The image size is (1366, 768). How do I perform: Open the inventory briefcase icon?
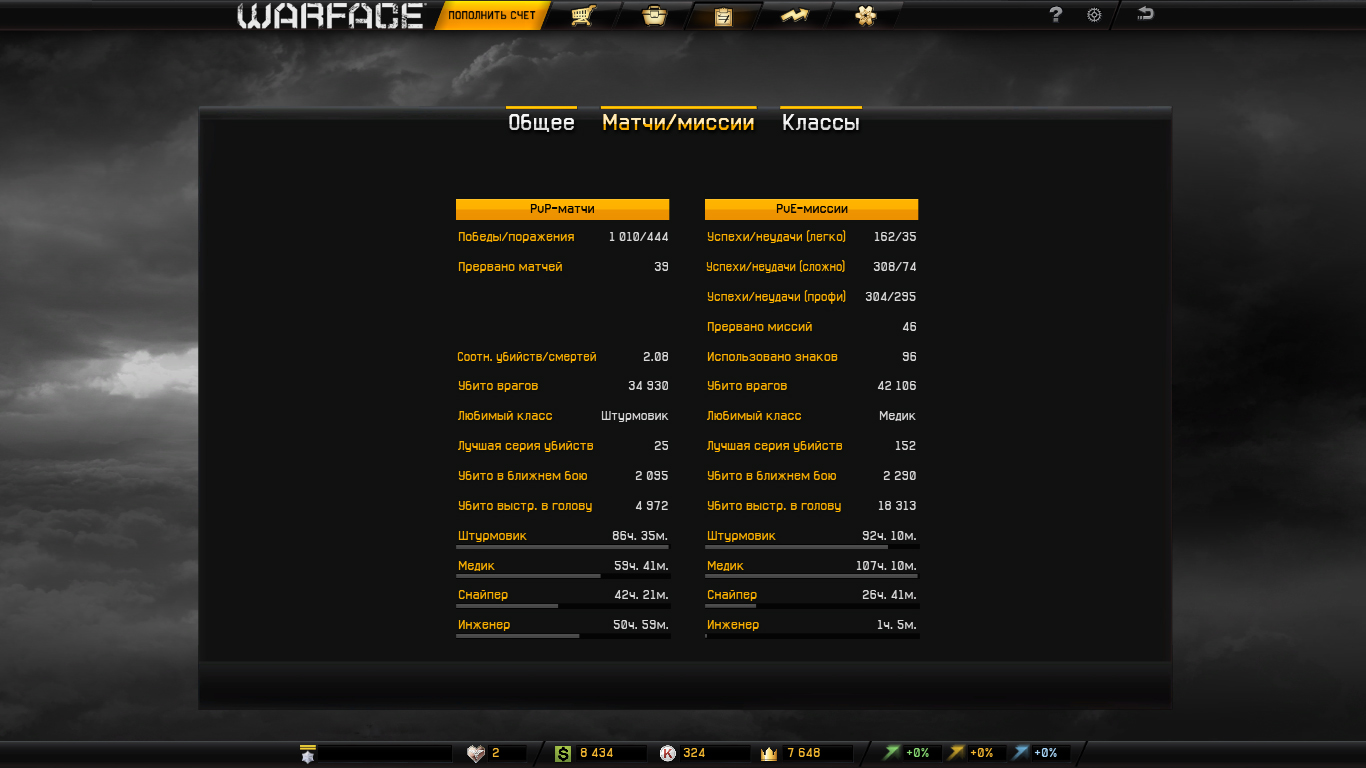tap(654, 16)
